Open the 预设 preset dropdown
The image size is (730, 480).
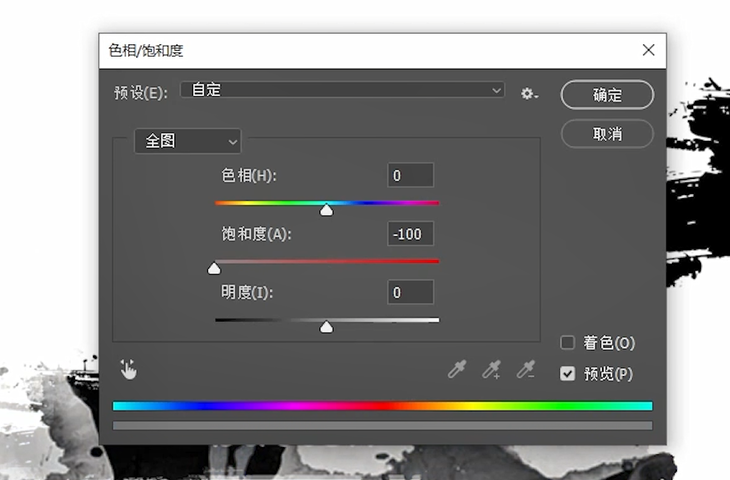click(342, 90)
